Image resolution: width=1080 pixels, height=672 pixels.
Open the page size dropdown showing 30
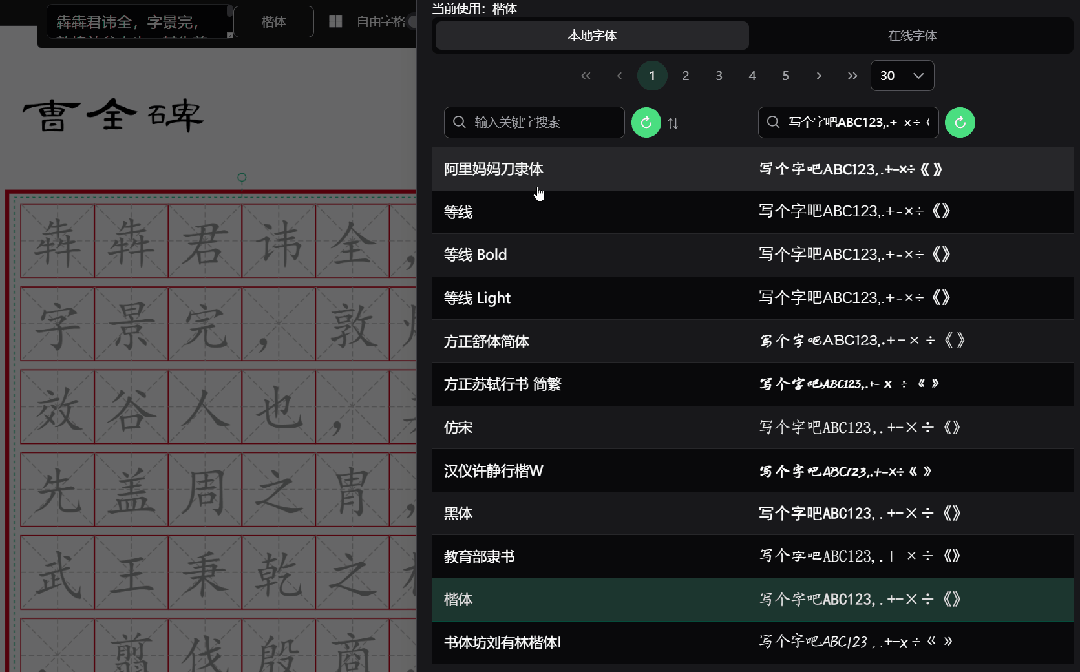tap(901, 75)
